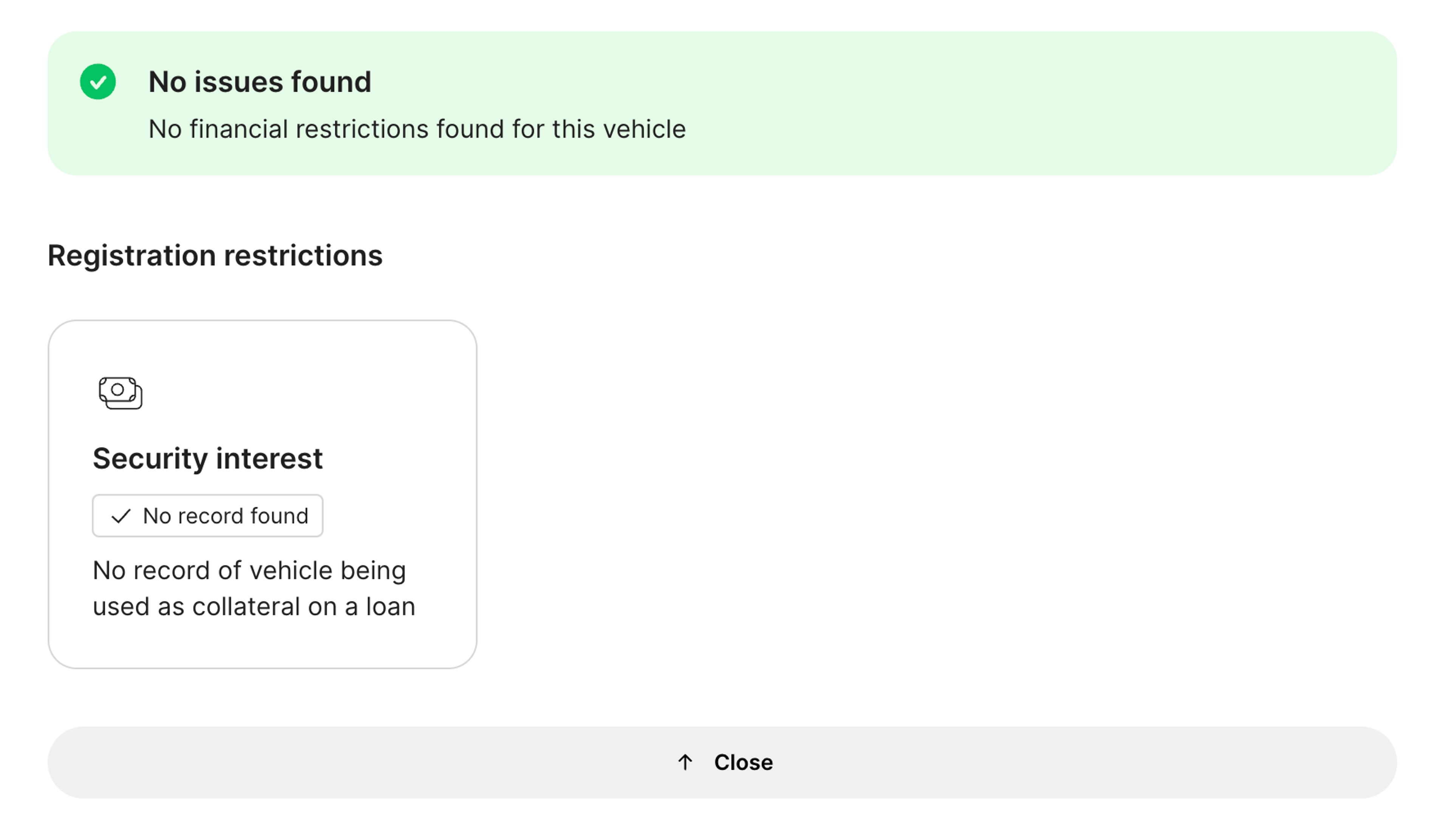Click the tick icon in No record found badge
Image resolution: width=1451 pixels, height=840 pixels.
(x=121, y=516)
